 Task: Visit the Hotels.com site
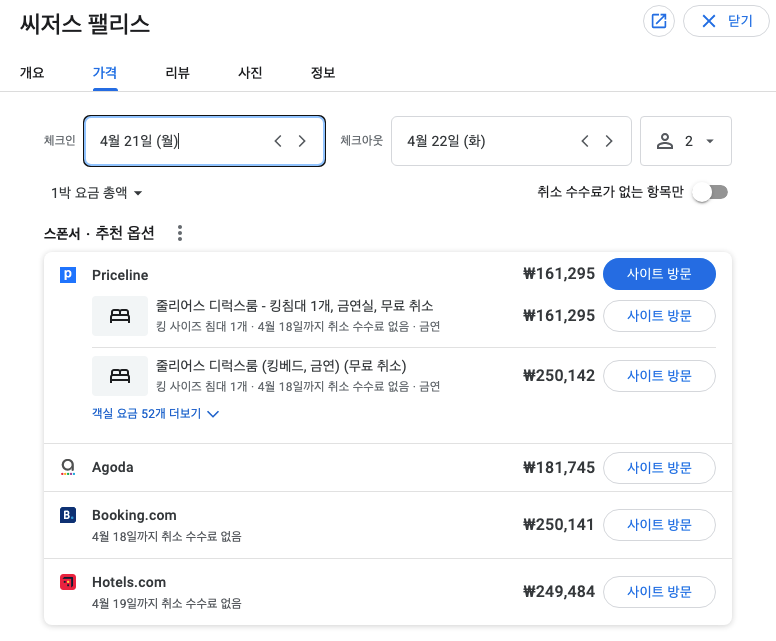coord(659,592)
